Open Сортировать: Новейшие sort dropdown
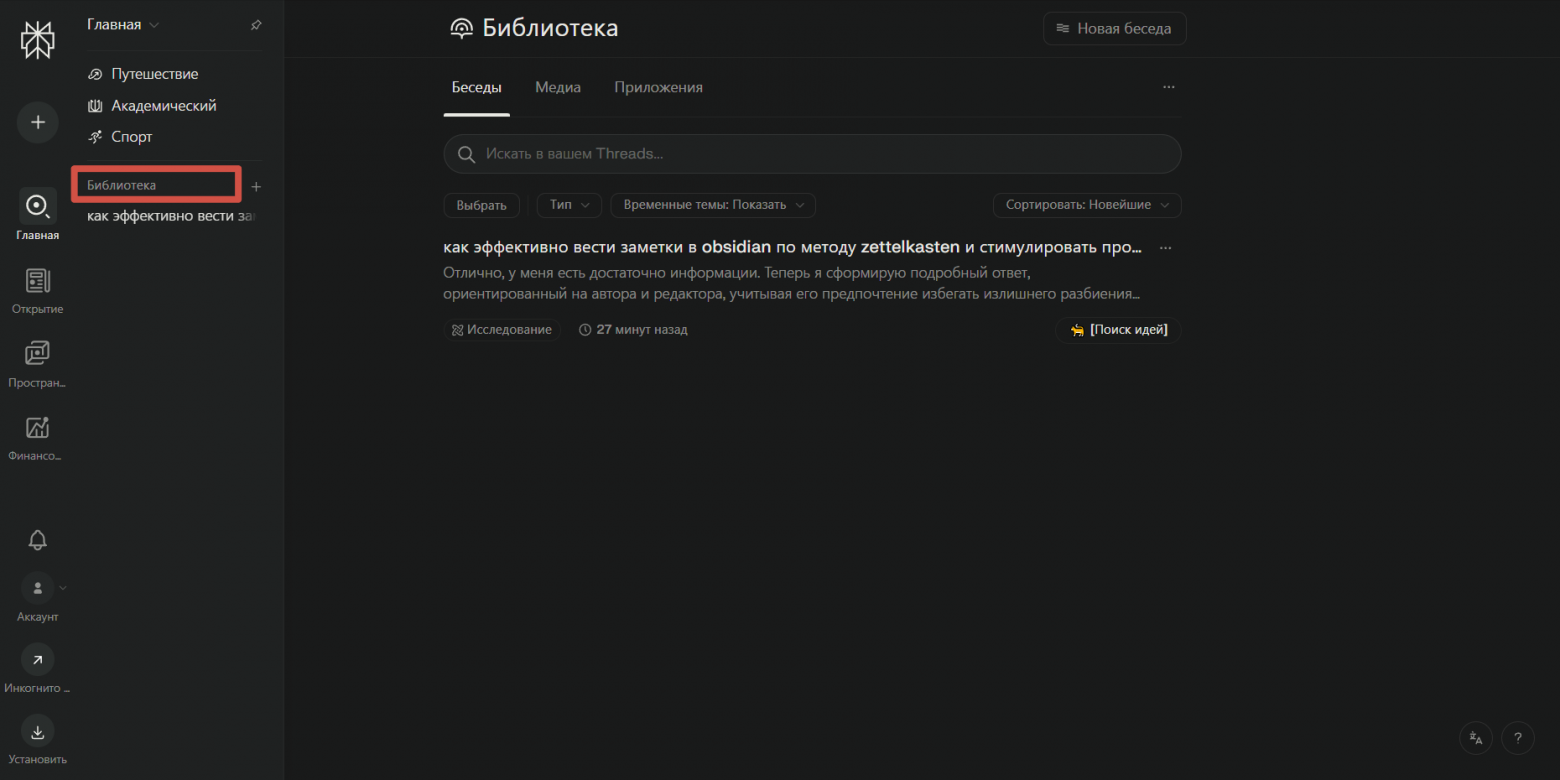This screenshot has height=780, width=1560. tap(1087, 205)
